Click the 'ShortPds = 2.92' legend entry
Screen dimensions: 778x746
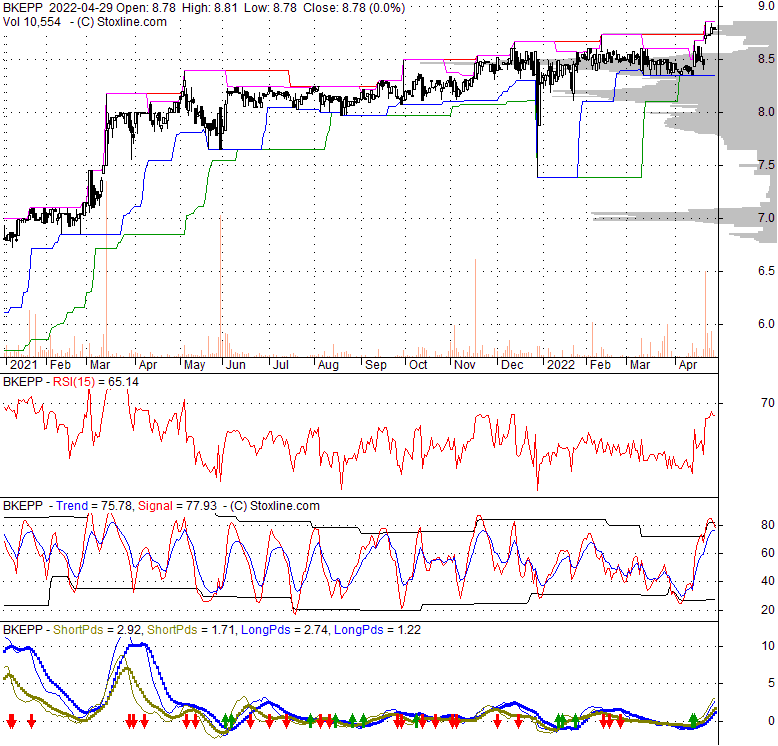pyautogui.click(x=97, y=630)
